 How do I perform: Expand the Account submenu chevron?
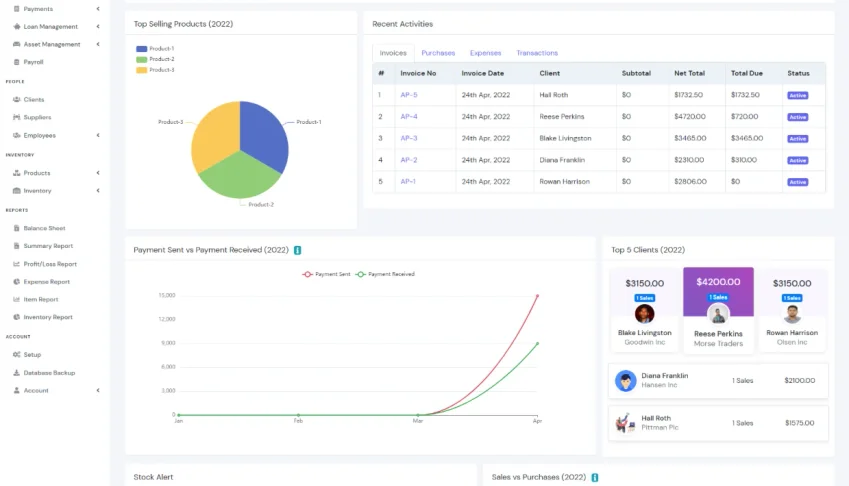98,390
